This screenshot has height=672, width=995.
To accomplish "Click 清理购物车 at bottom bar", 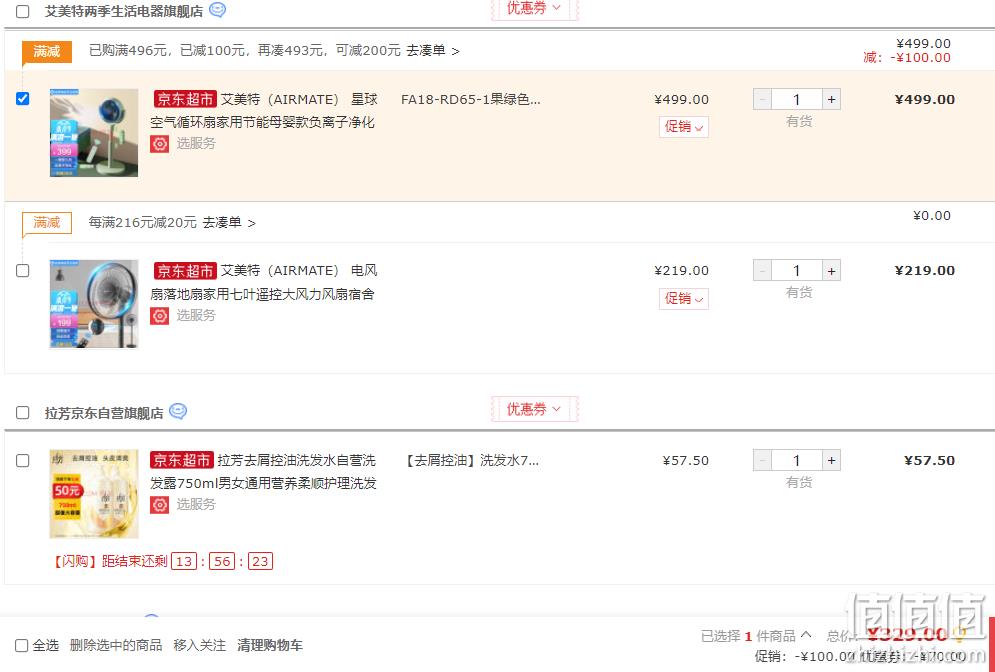I will point(270,645).
